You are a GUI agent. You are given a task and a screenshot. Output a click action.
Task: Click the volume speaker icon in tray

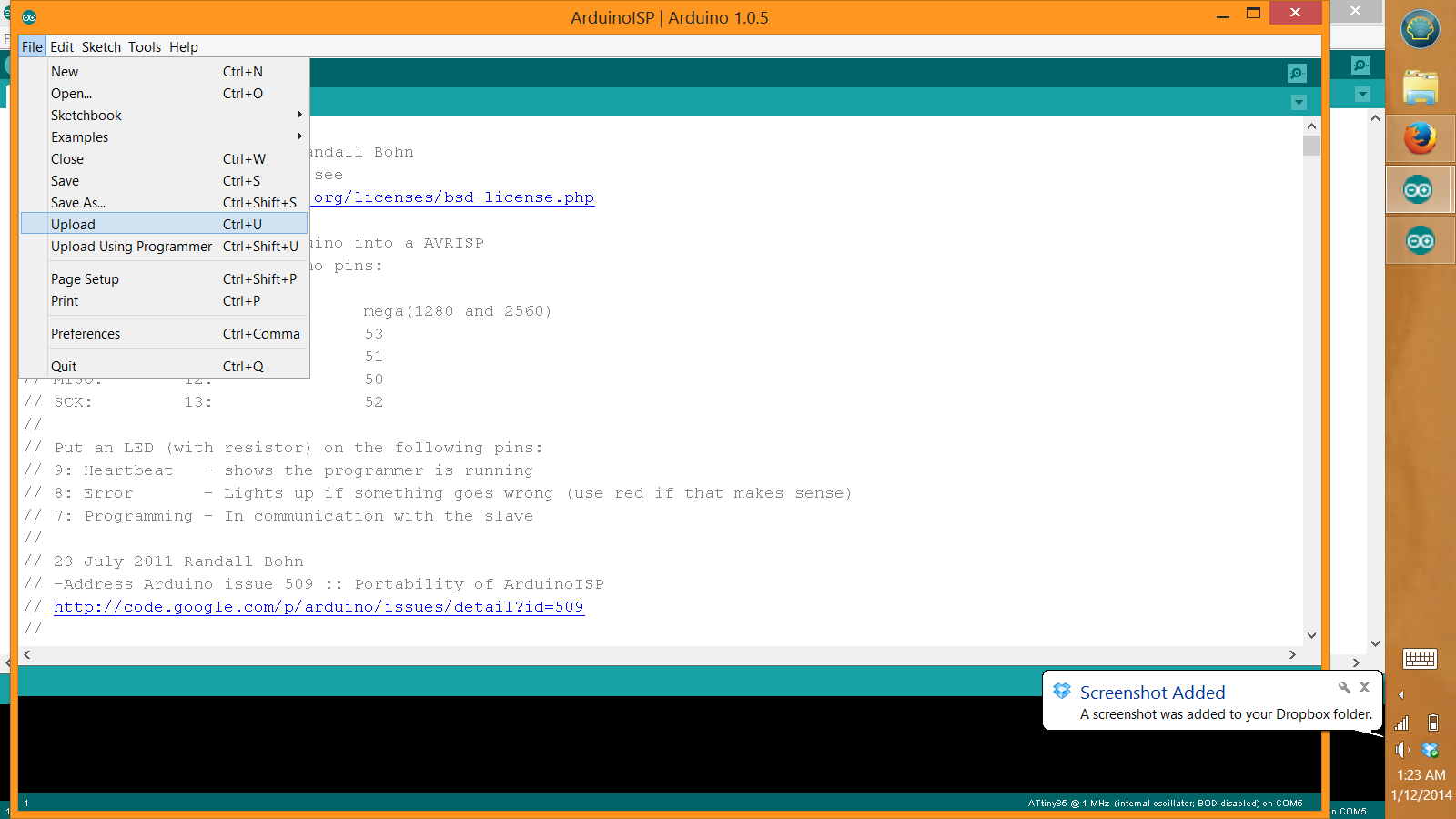(x=1402, y=751)
